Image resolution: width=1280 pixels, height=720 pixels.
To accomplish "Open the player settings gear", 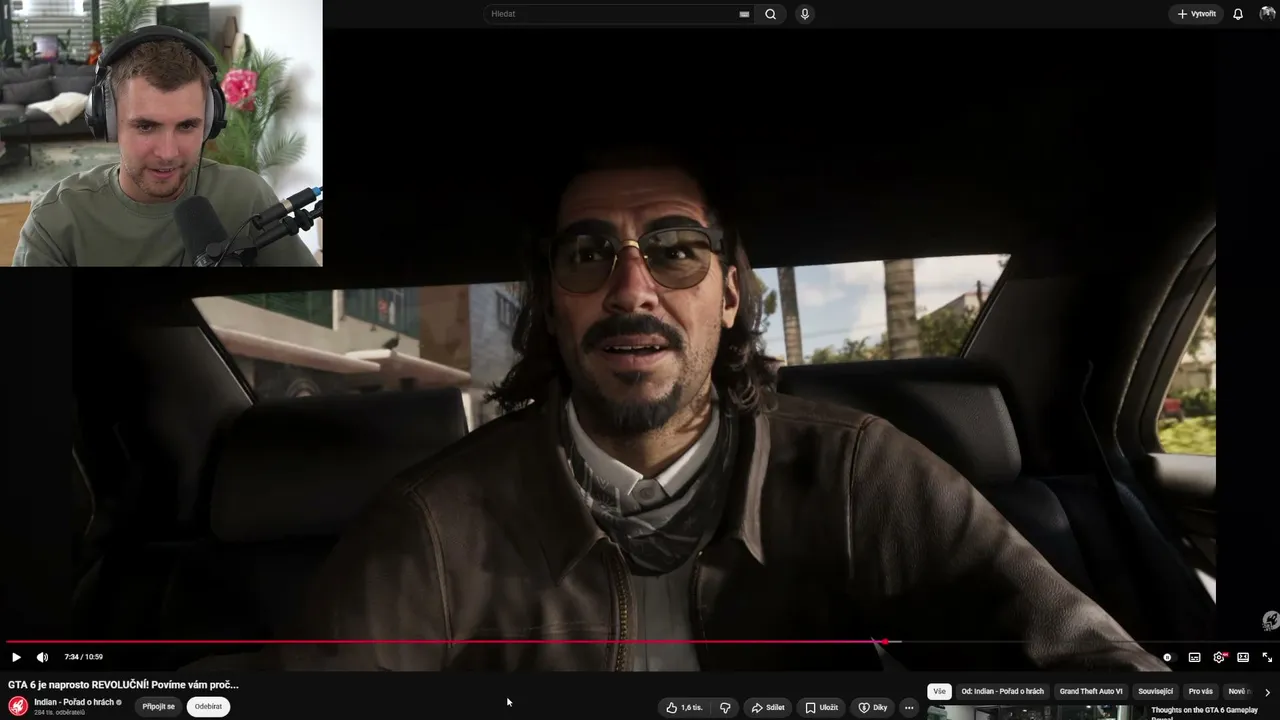I will click(1219, 657).
